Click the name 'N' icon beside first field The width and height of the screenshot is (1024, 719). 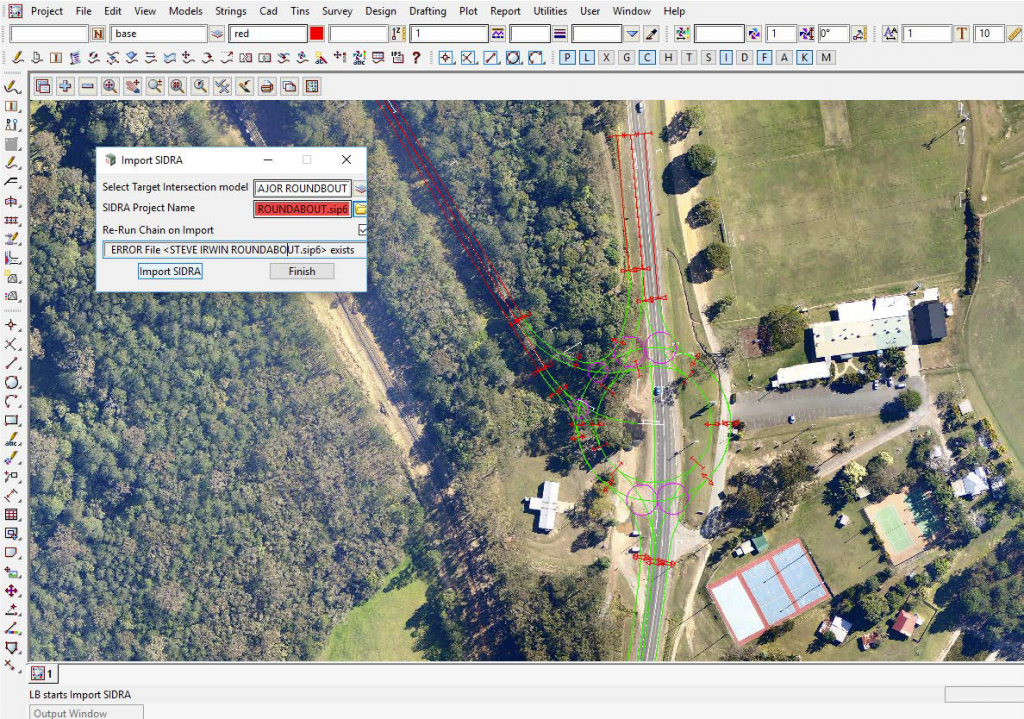tap(98, 34)
